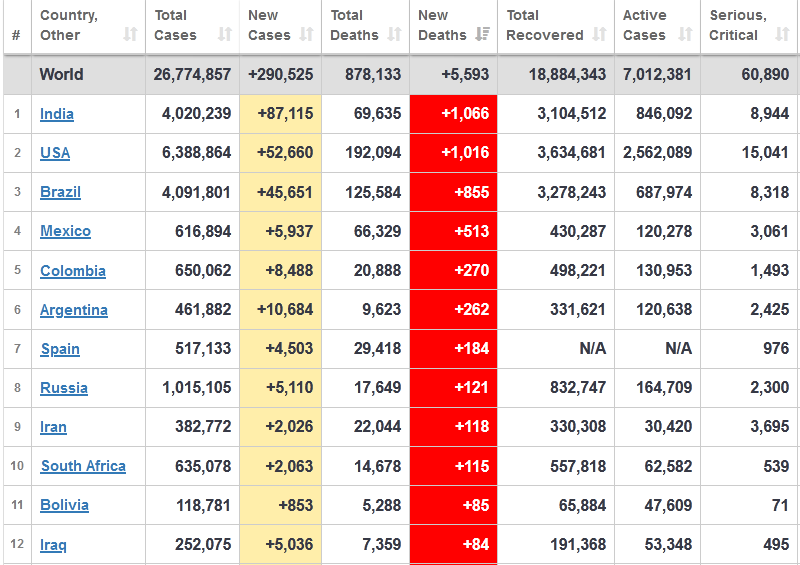Open the USA country link
Screen dimensions: 800x565
point(55,153)
